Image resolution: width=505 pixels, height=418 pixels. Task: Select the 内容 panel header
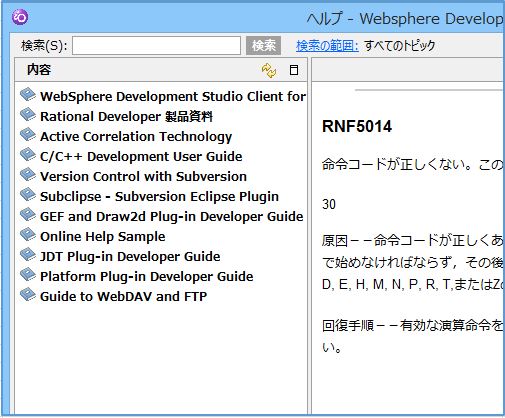coord(39,70)
